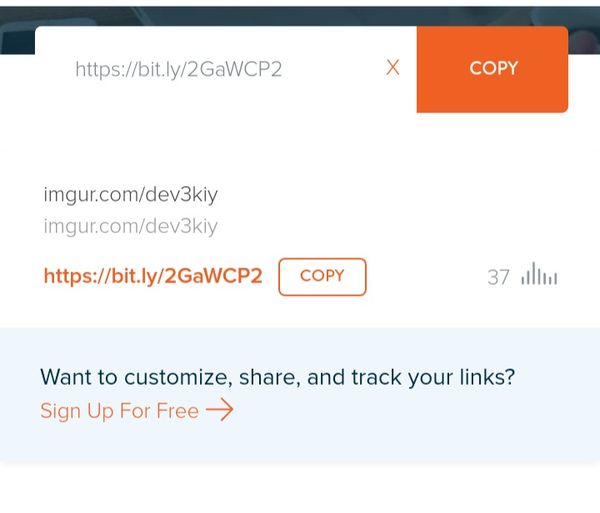Click the 37 clicks counter

pos(498,277)
